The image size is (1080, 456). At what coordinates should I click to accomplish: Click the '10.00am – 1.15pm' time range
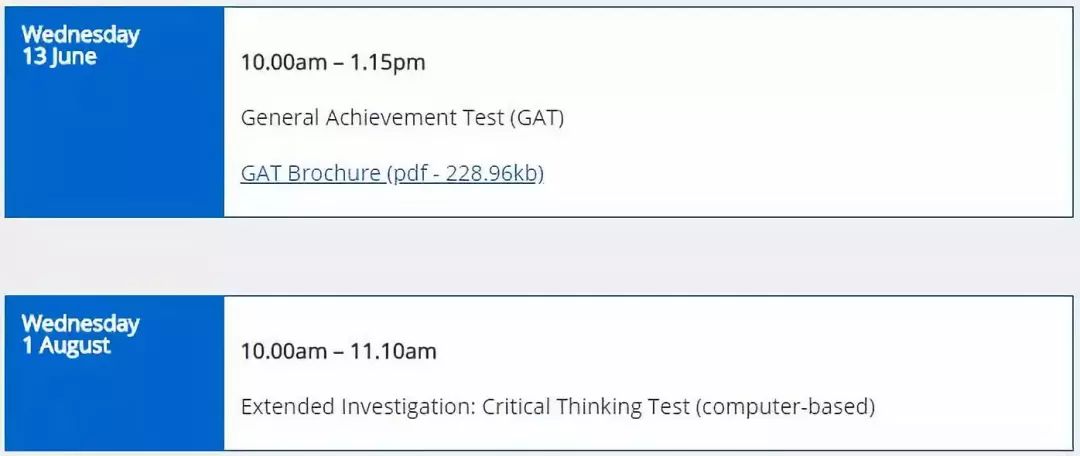click(x=333, y=63)
